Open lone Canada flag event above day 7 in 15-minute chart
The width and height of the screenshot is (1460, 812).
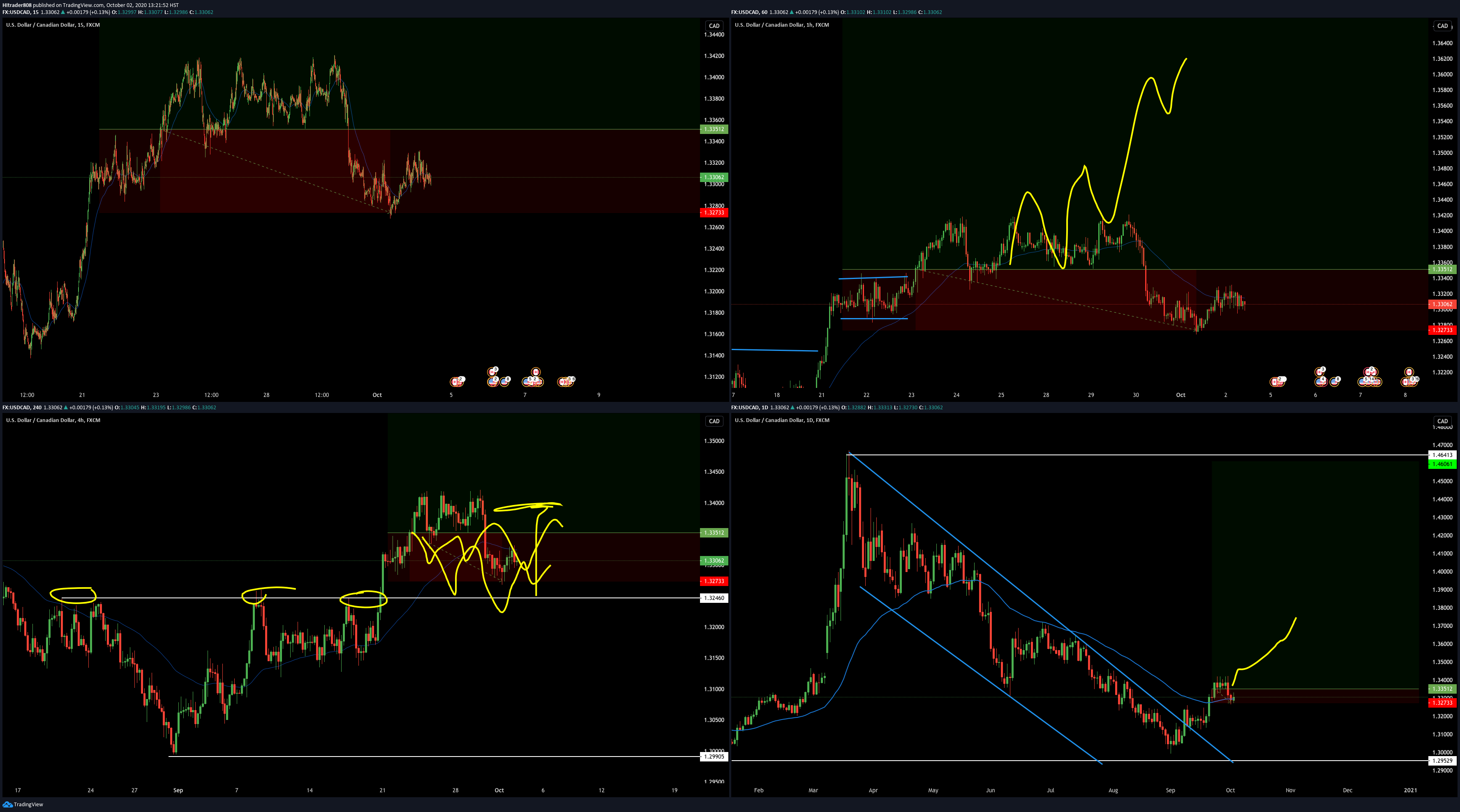click(536, 372)
